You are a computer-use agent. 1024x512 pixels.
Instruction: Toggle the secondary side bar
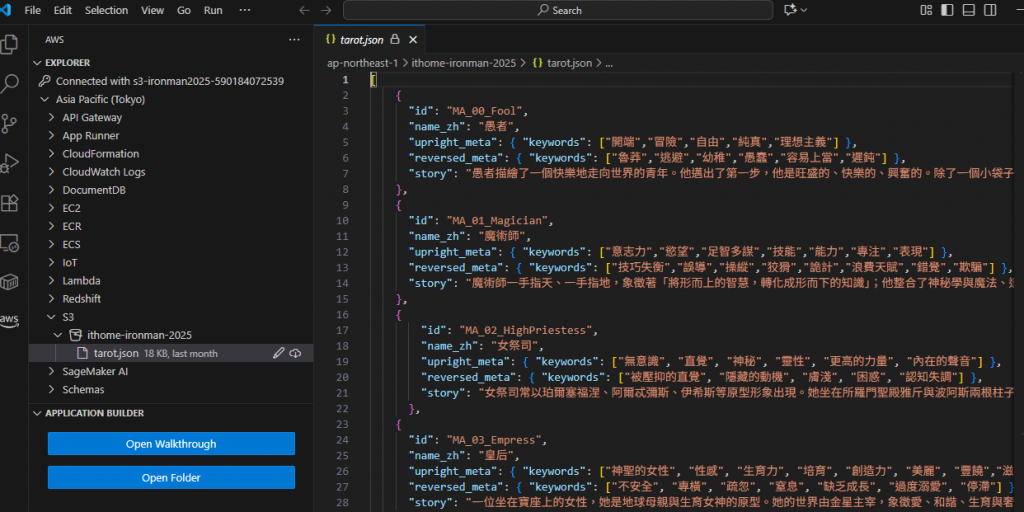(x=990, y=10)
